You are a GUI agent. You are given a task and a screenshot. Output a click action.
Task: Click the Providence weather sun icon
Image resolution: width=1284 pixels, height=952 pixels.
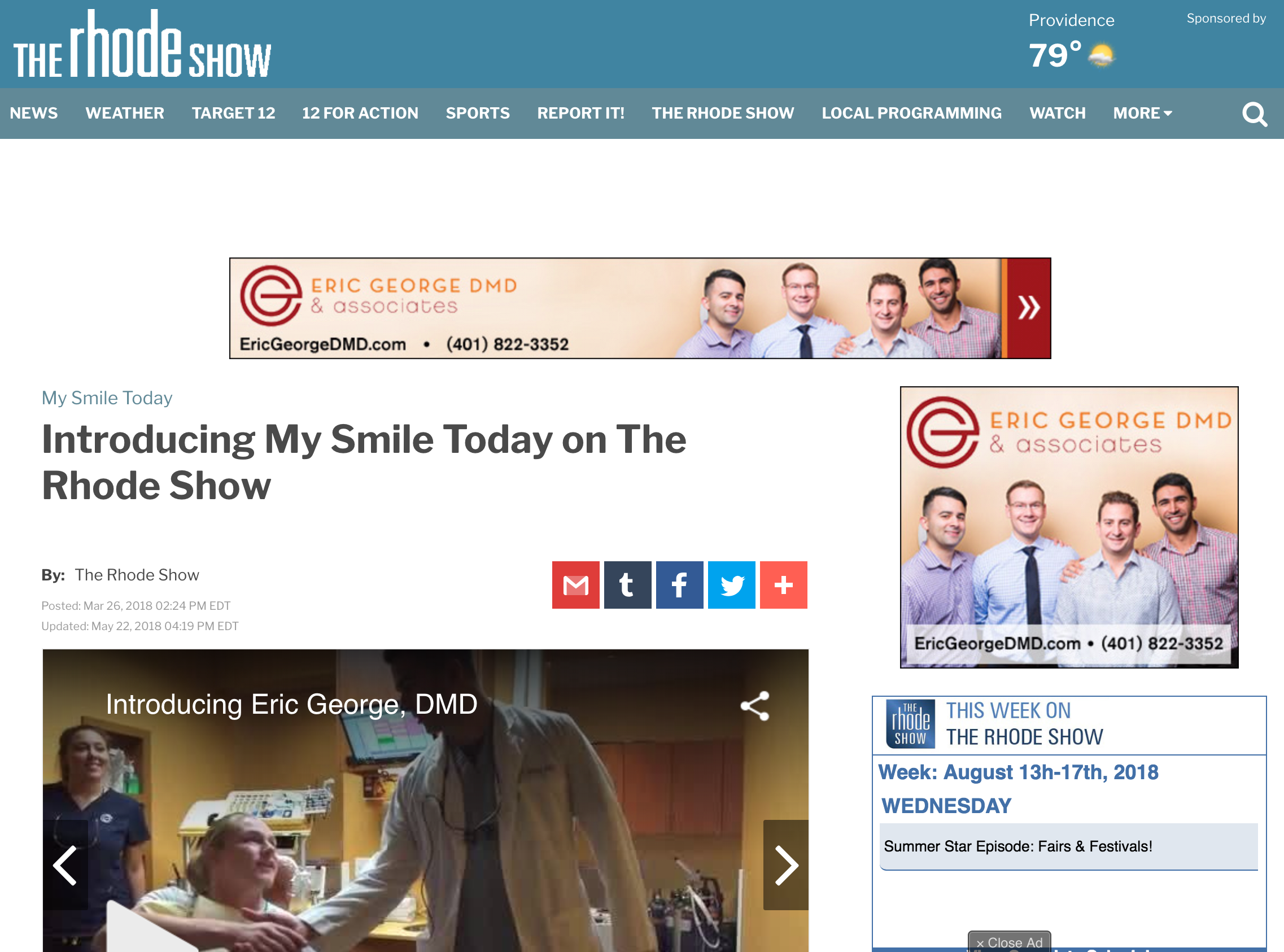pyautogui.click(x=1101, y=56)
